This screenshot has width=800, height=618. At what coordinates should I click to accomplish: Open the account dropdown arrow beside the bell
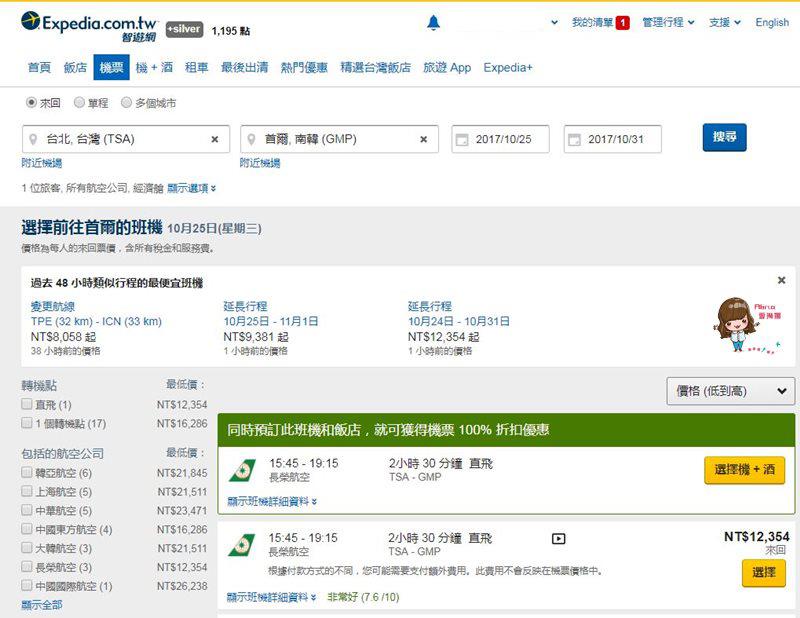[x=555, y=22]
